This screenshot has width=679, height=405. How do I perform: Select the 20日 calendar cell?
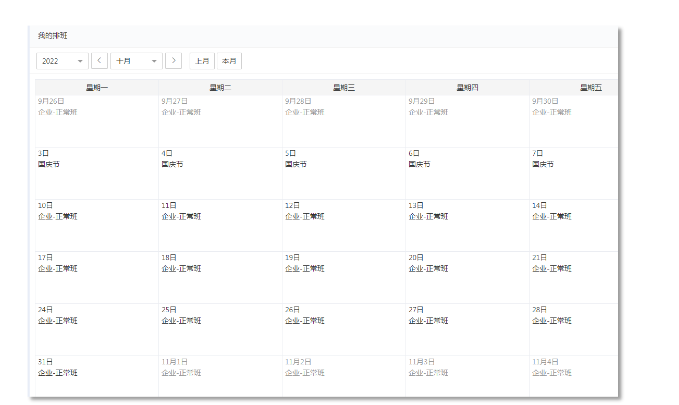tap(466, 277)
